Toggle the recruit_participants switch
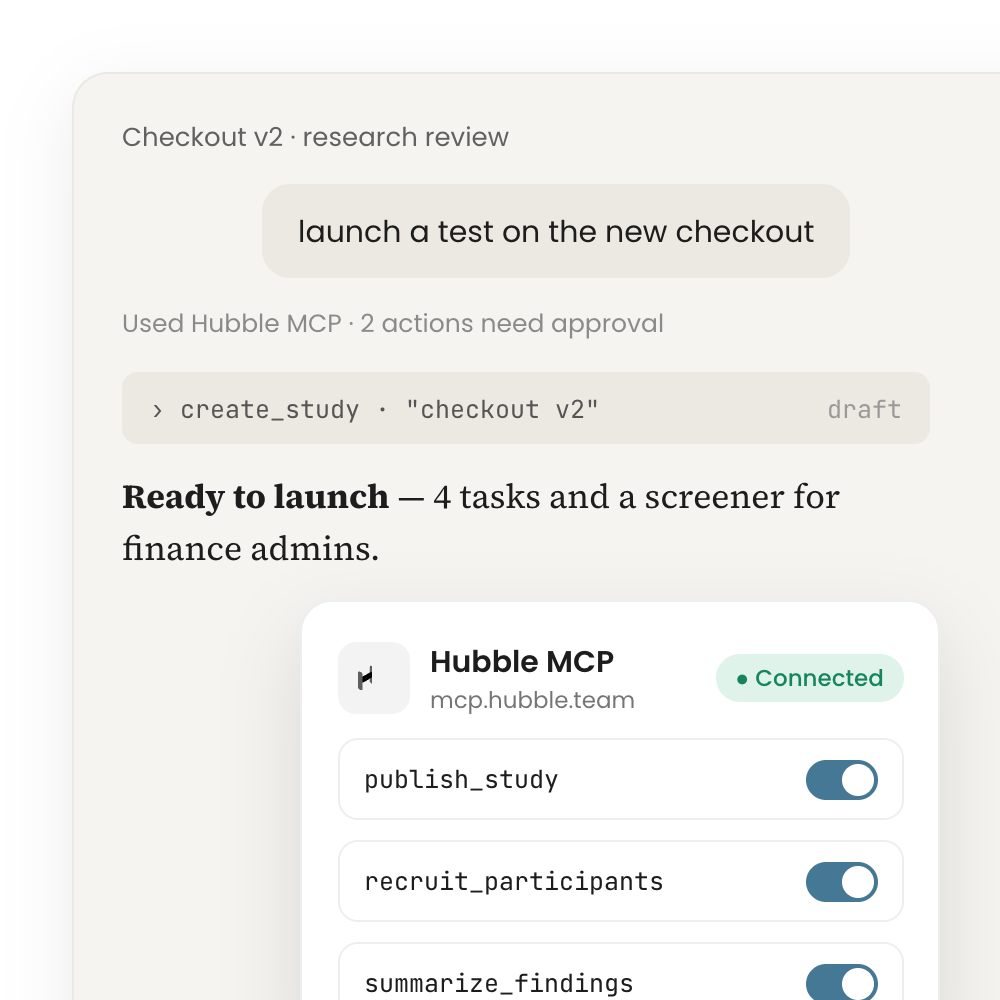The height and width of the screenshot is (1000, 1000). (x=842, y=881)
